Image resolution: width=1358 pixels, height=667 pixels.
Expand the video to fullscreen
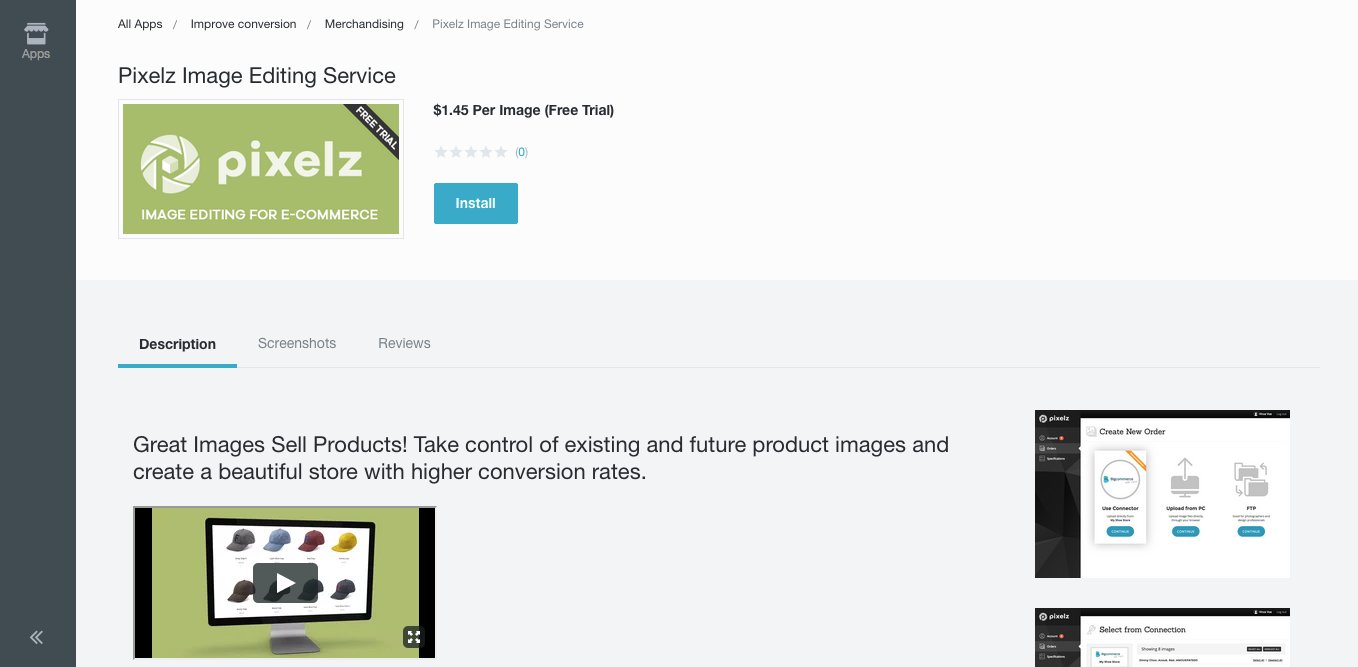(x=413, y=636)
